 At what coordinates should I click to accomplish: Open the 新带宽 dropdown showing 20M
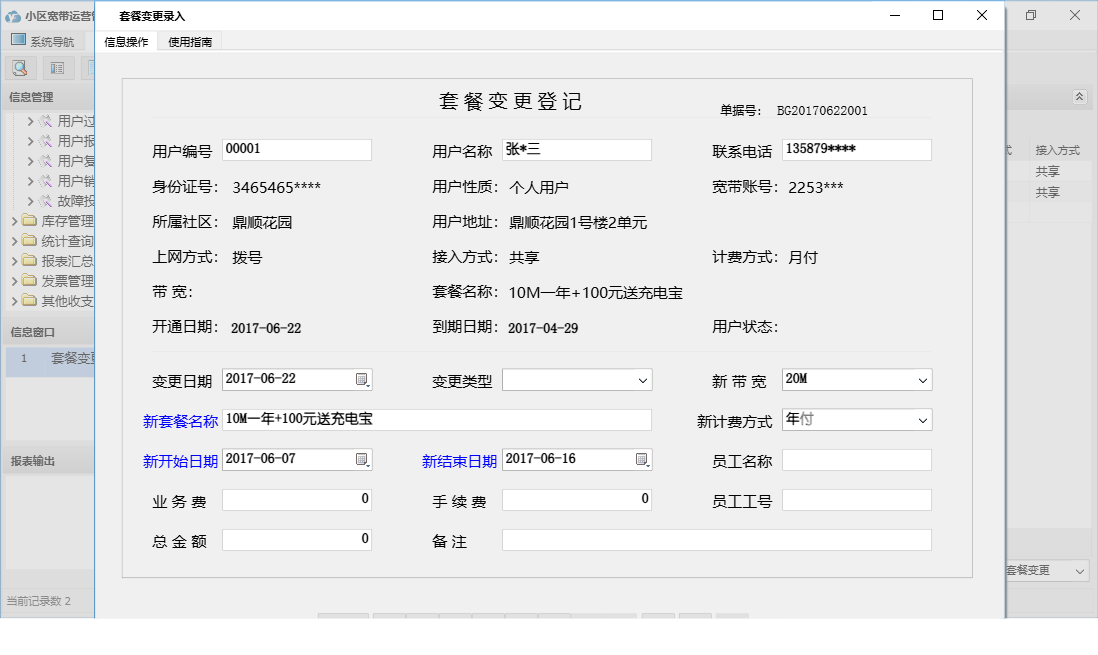coord(924,380)
